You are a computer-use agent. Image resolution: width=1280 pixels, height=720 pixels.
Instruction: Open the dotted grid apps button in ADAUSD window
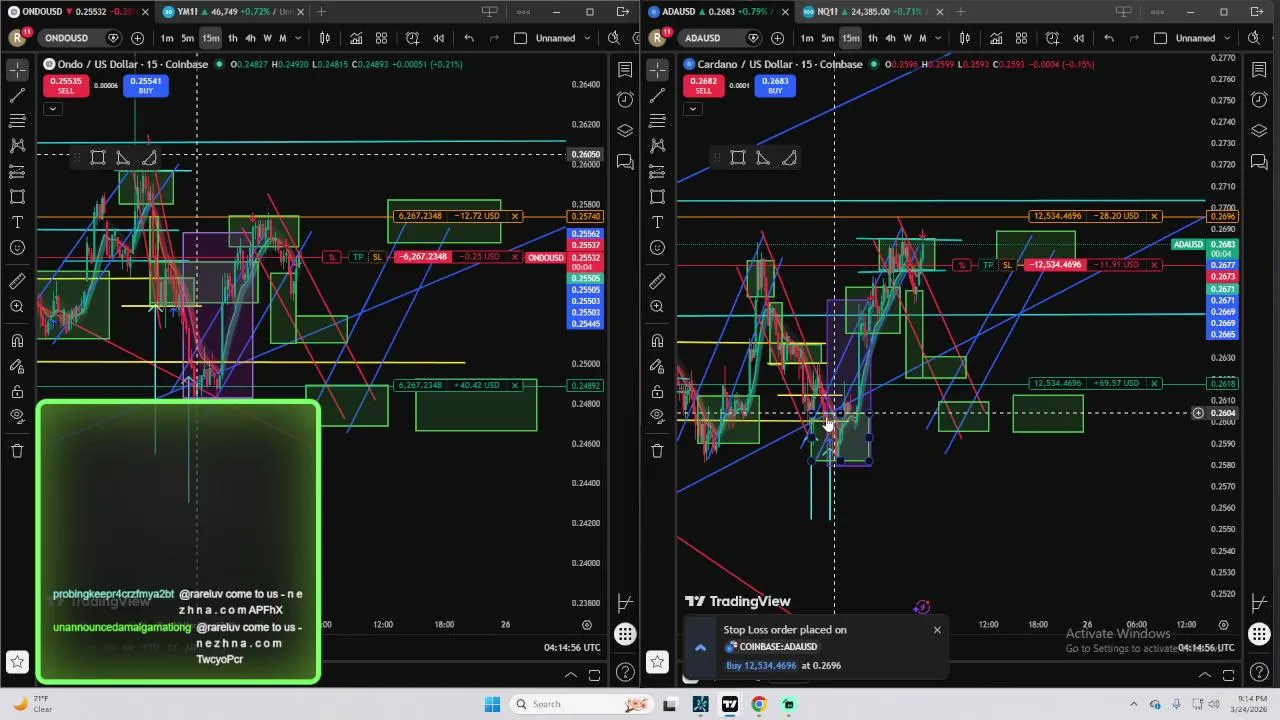click(x=1259, y=634)
